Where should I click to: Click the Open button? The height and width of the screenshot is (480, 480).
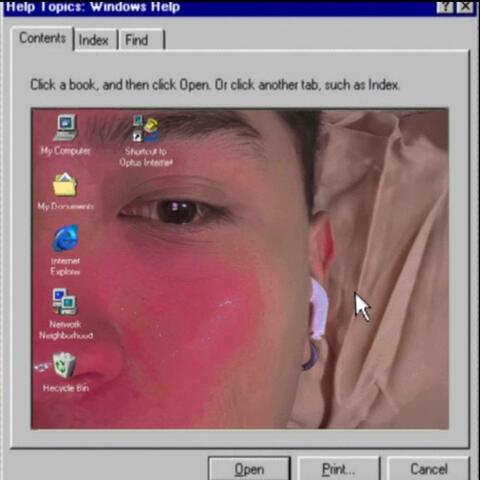click(x=249, y=469)
